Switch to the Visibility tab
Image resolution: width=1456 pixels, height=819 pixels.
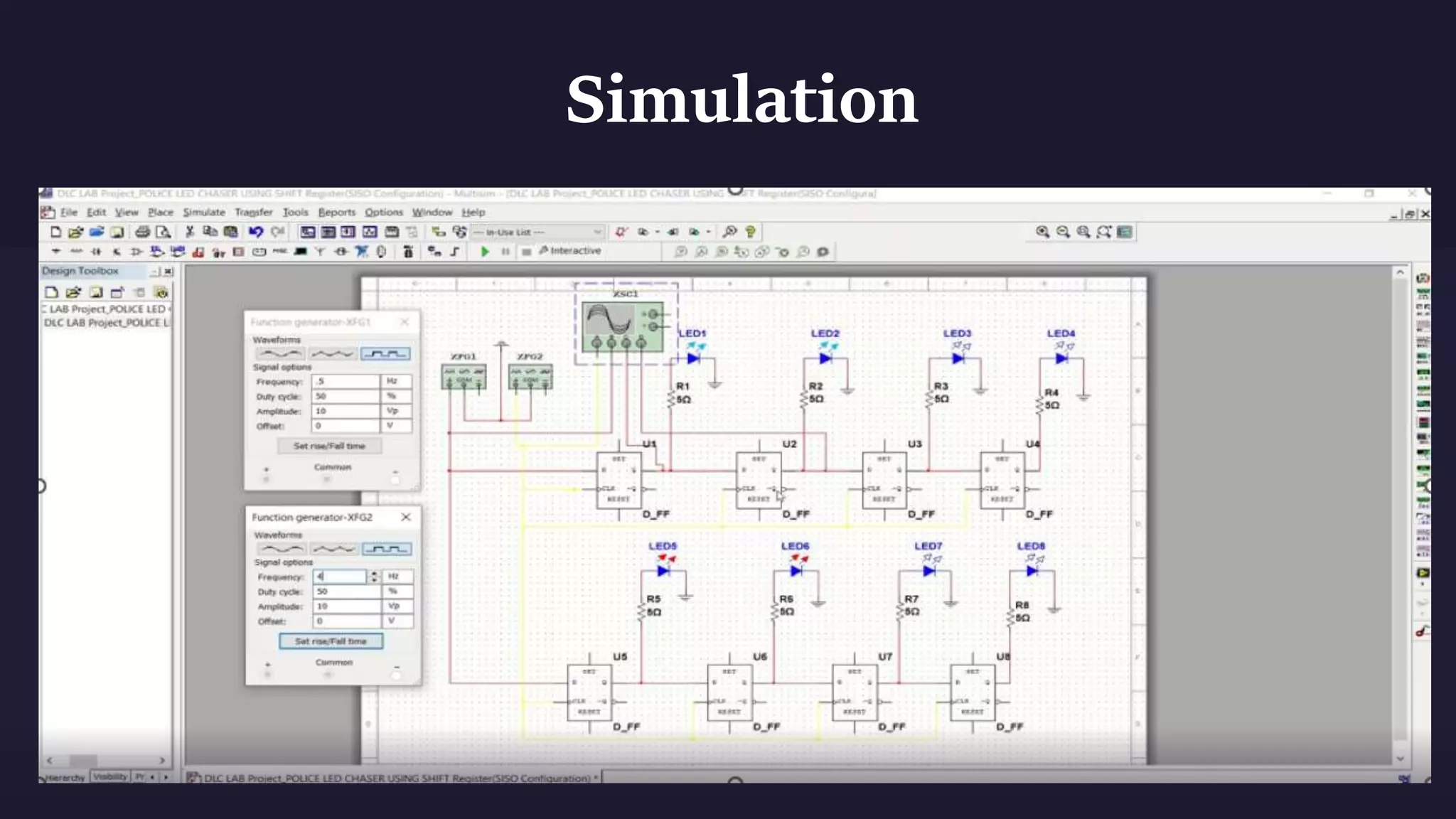point(110,777)
